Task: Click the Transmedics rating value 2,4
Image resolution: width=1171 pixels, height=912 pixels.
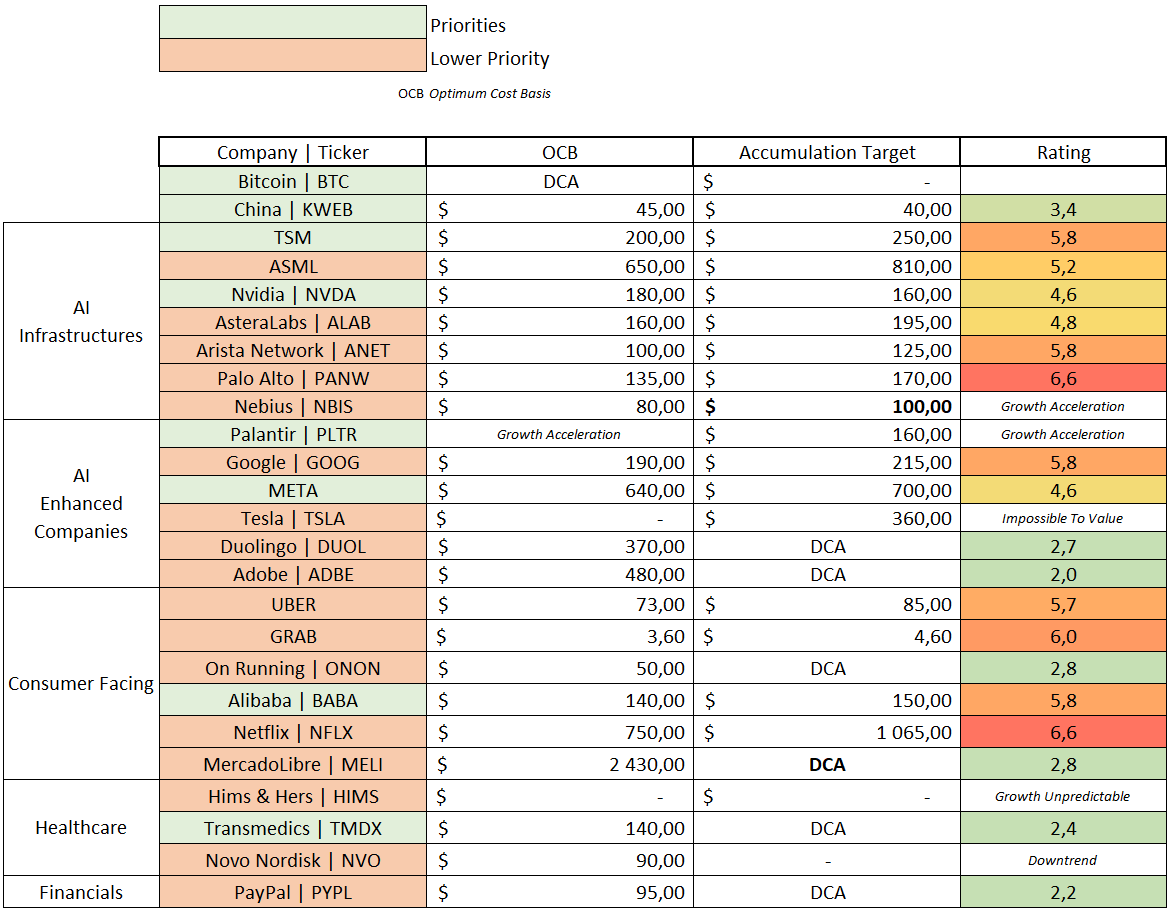Action: click(x=1063, y=828)
